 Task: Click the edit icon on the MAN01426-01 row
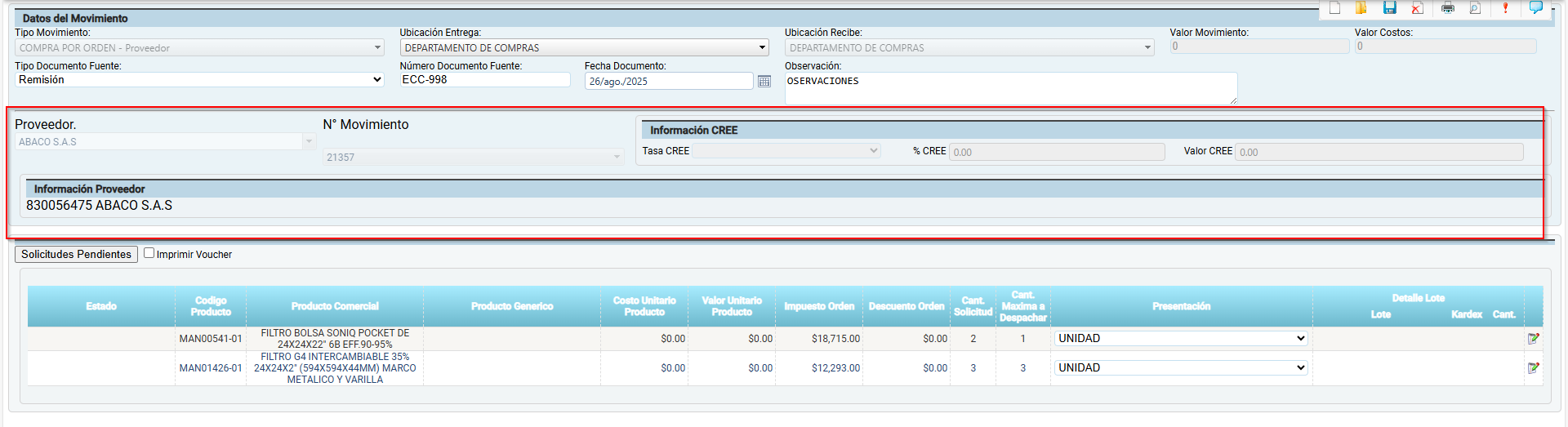(1533, 368)
